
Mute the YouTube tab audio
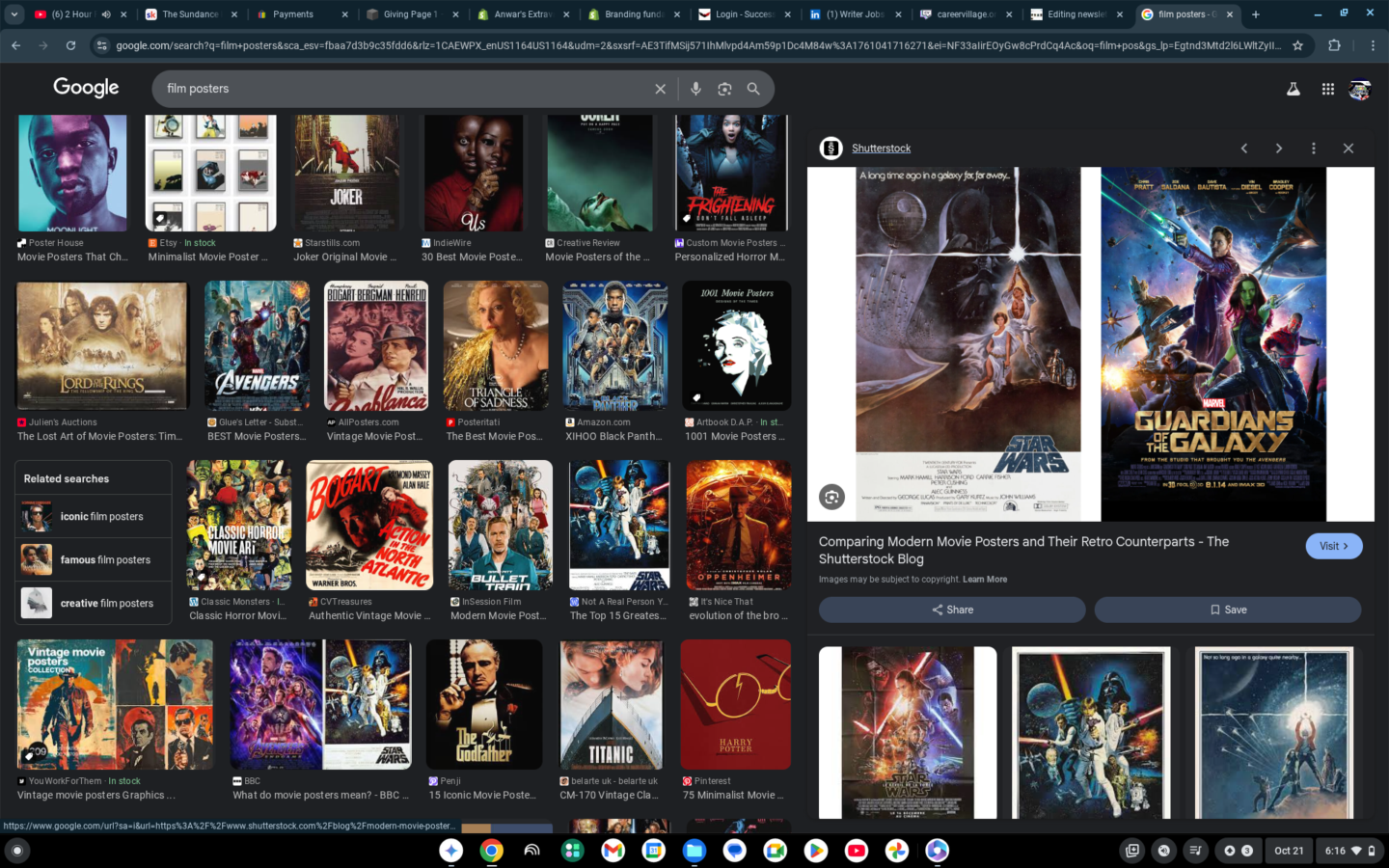(106, 14)
